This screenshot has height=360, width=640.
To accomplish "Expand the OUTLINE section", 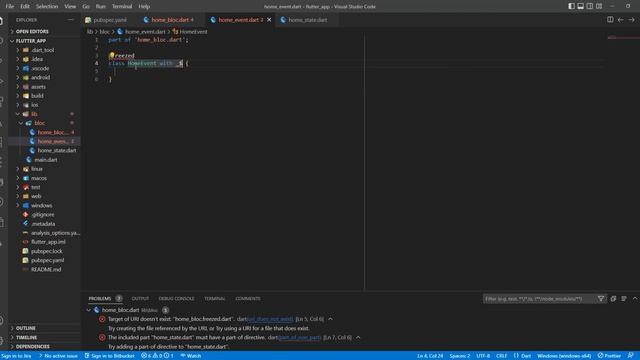I will 44,328.
